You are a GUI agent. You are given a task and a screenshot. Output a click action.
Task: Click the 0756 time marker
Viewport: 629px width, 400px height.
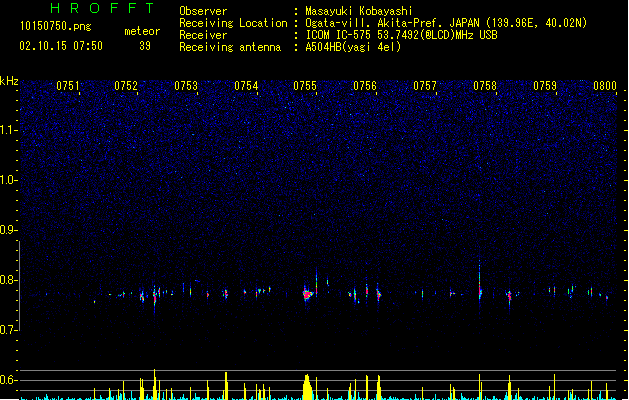tap(365, 86)
